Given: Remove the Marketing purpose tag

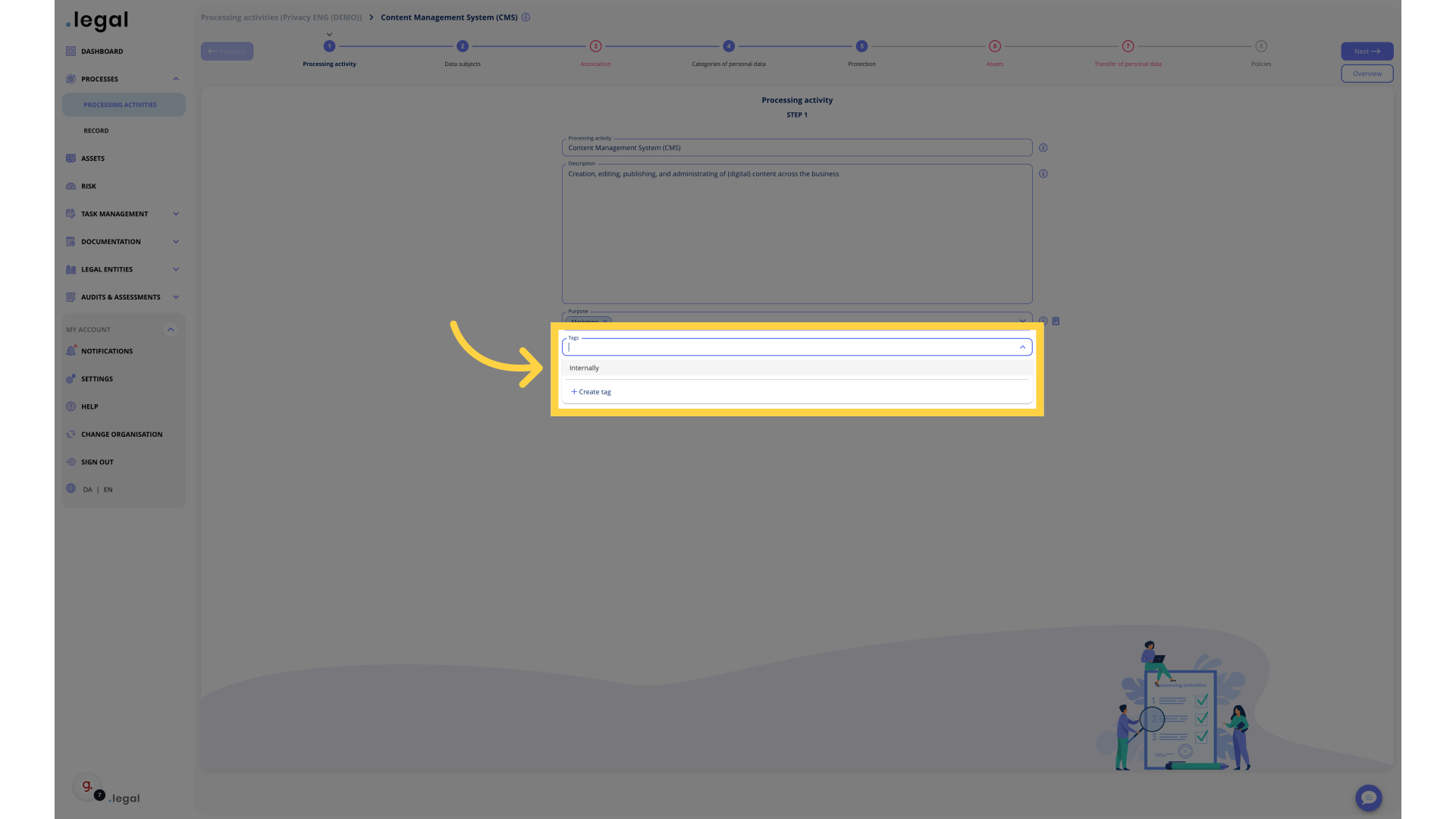Looking at the screenshot, I should [605, 322].
